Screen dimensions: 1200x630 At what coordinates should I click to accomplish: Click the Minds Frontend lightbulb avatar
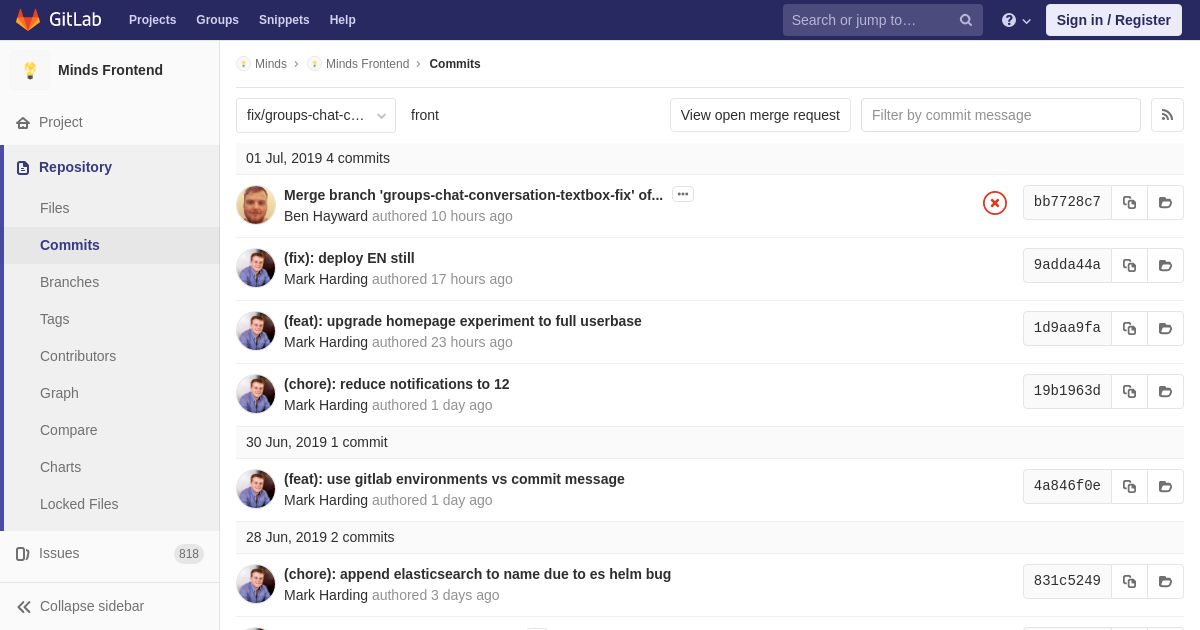point(30,70)
